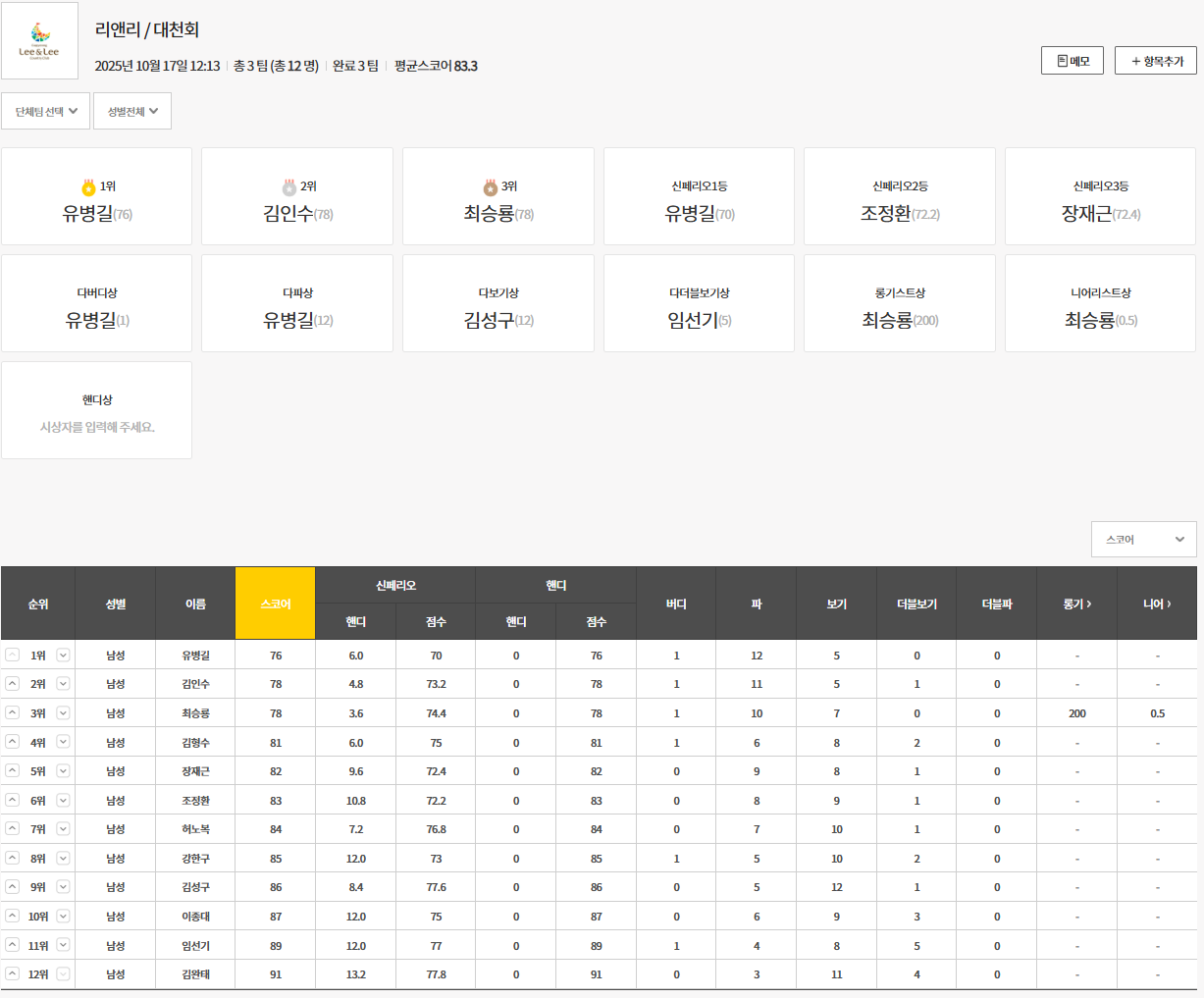Select the yellow 스코어 column header
The width and height of the screenshot is (1204, 998).
coord(276,604)
